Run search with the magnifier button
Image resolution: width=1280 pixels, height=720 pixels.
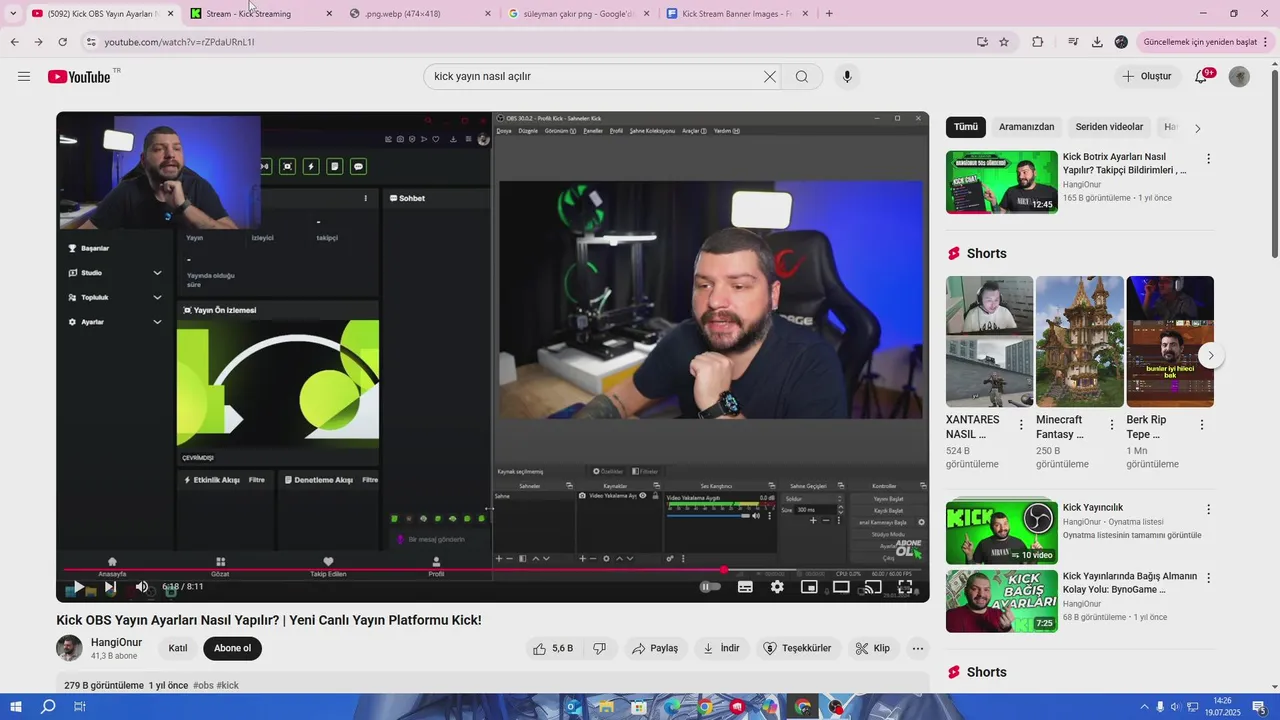click(x=802, y=77)
